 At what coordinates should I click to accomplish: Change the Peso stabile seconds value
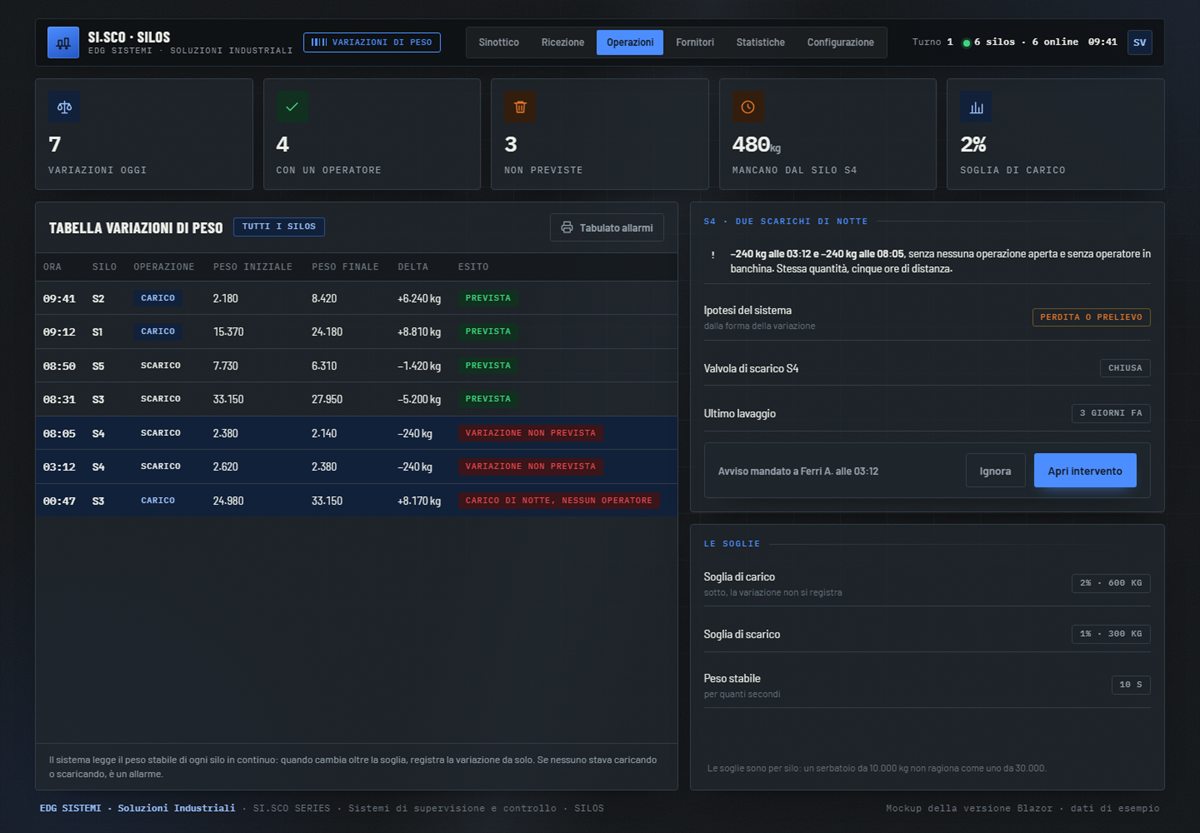point(1131,685)
